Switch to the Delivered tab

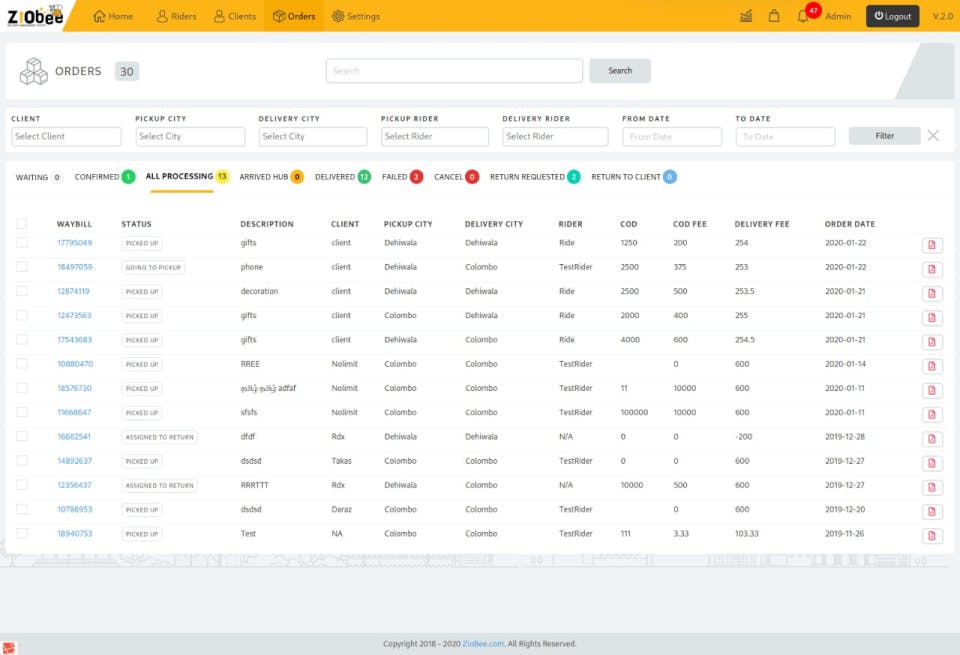pos(342,177)
